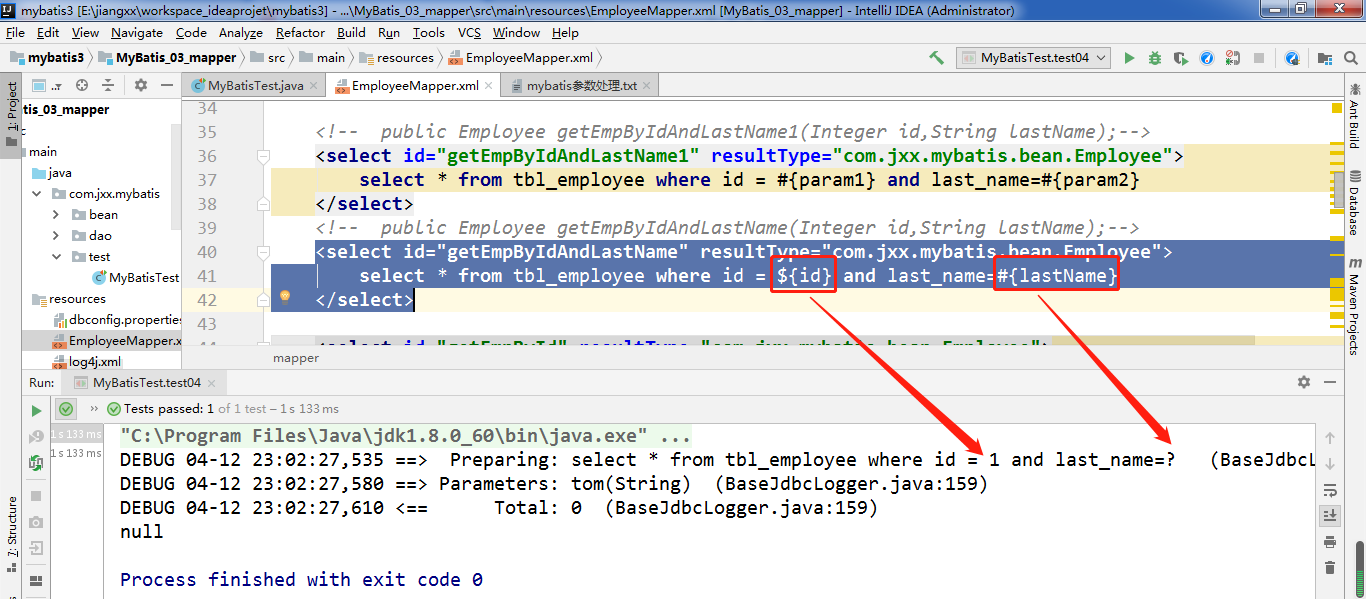This screenshot has height=599, width=1366.
Task: Select dbconfig.properties in the project tree
Action: [x=117, y=320]
